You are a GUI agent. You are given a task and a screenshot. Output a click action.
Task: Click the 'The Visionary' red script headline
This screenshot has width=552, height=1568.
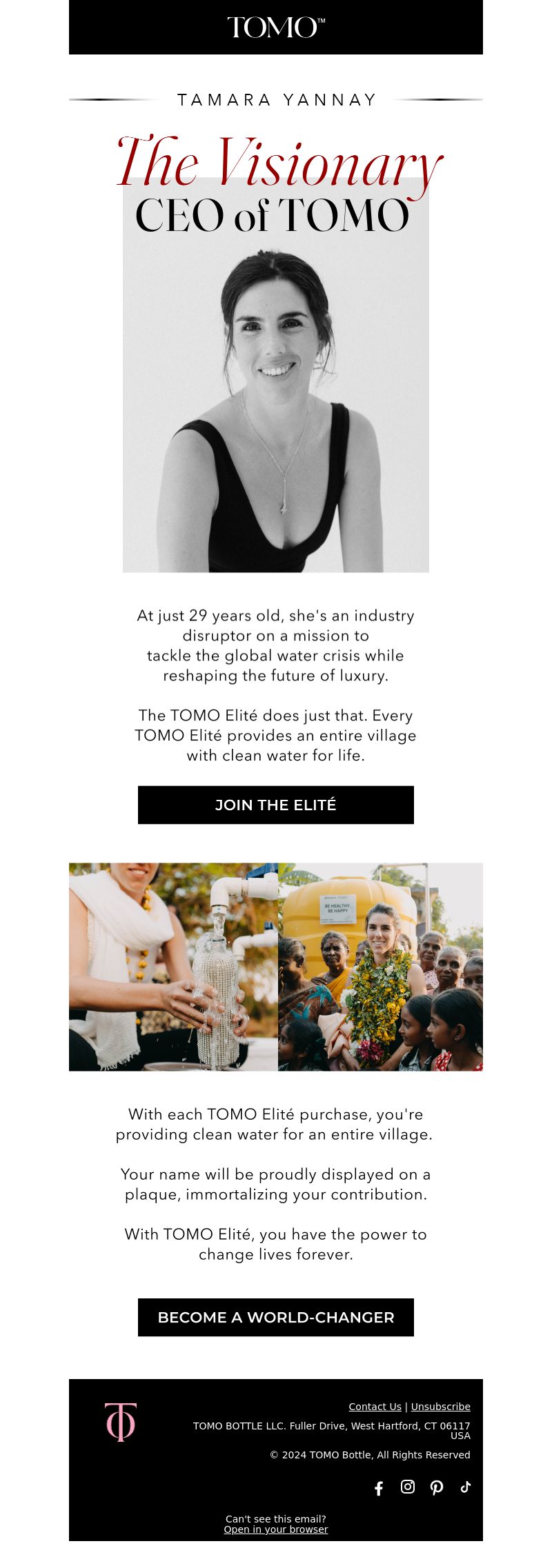[279, 164]
